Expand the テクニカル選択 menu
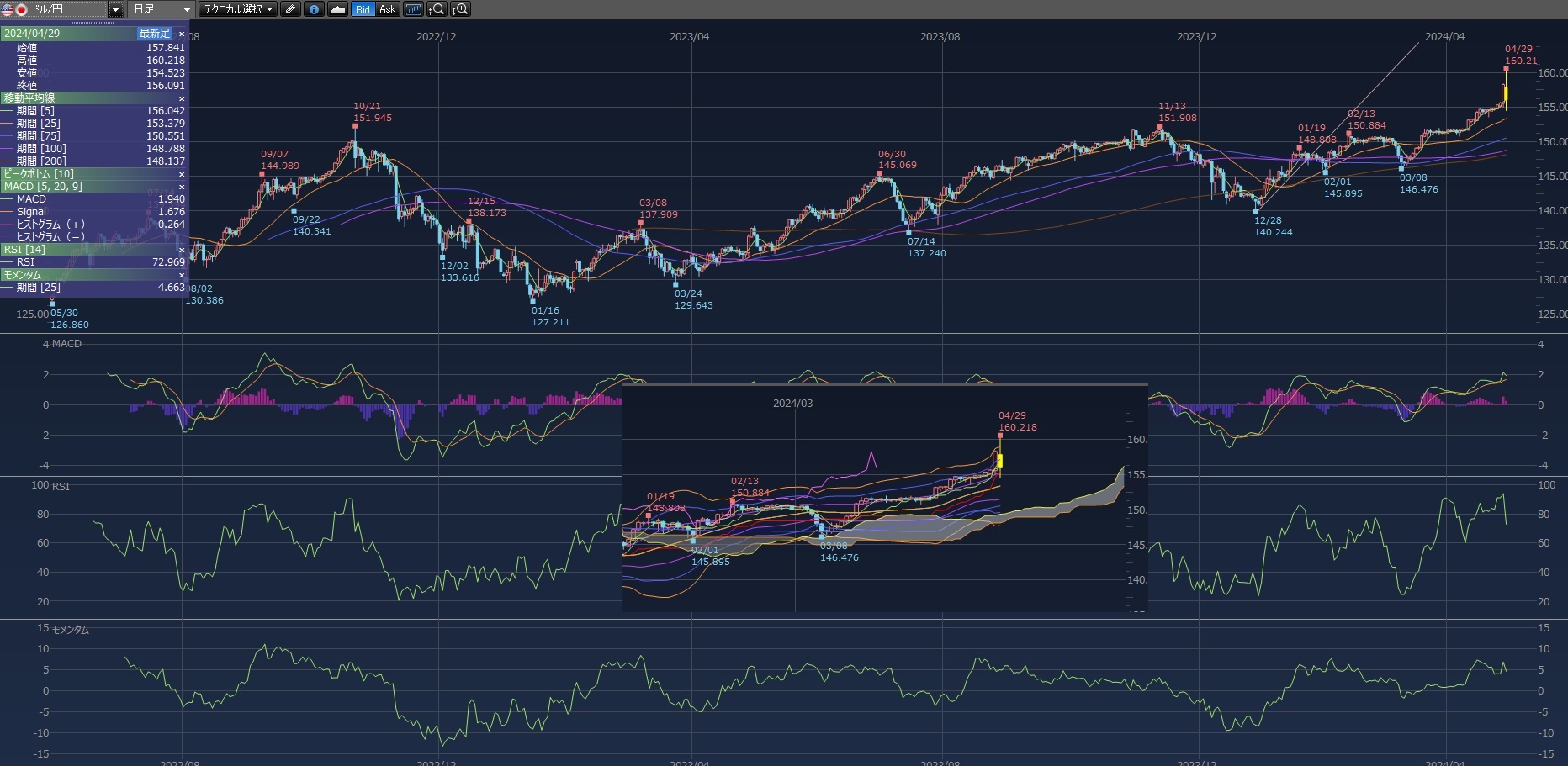Image resolution: width=1568 pixels, height=766 pixels. pyautogui.click(x=238, y=9)
